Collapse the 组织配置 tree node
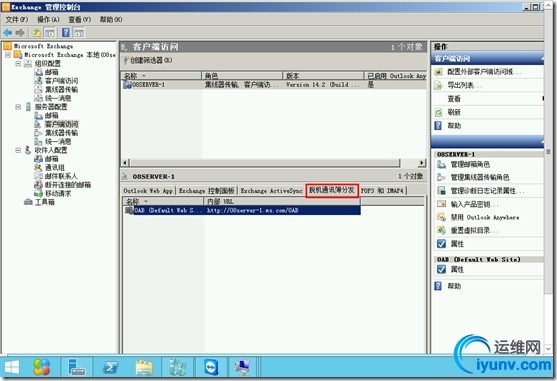This screenshot has height=381, width=557. [x=18, y=63]
